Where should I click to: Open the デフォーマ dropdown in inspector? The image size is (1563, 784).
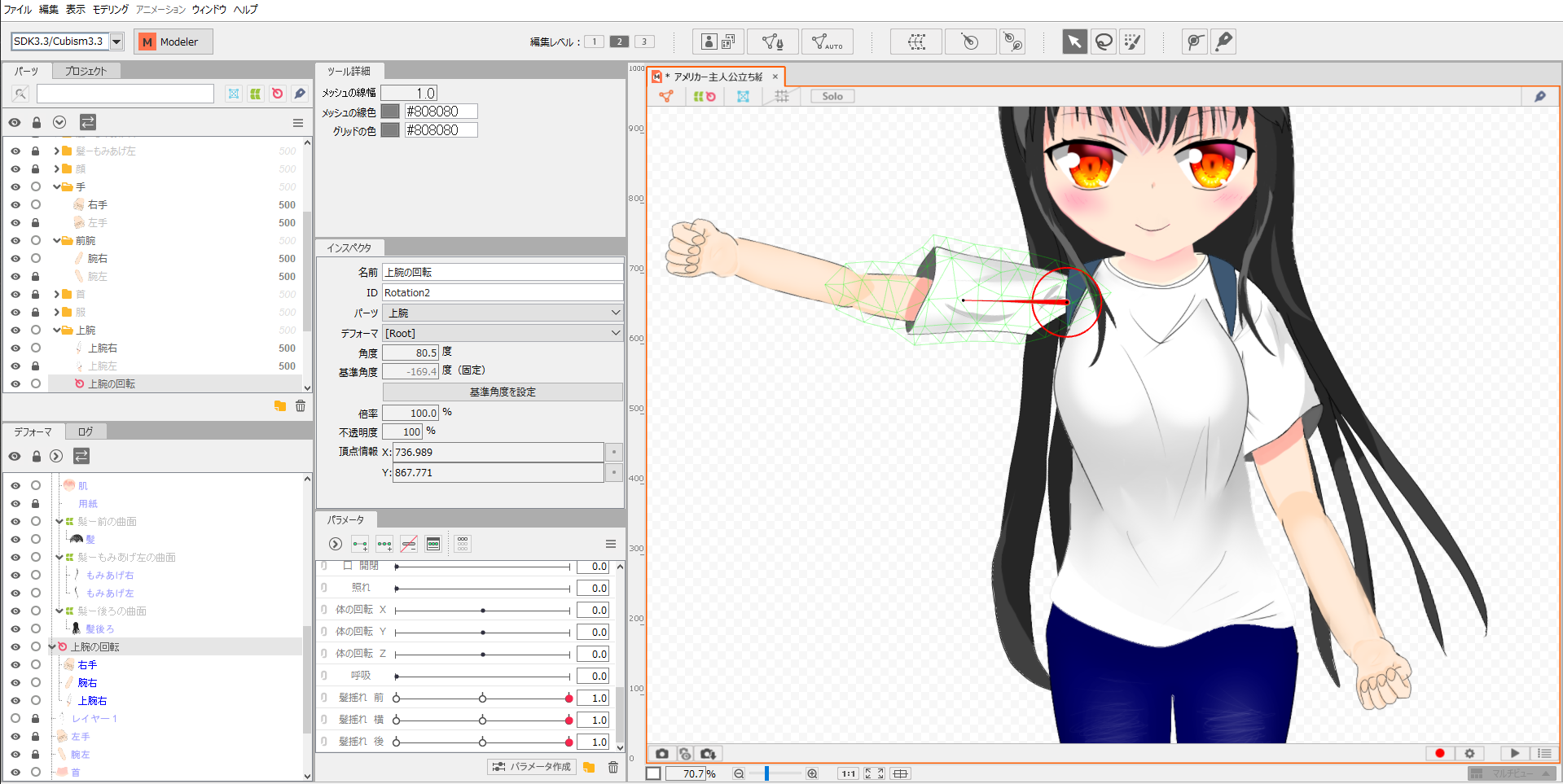(x=503, y=333)
